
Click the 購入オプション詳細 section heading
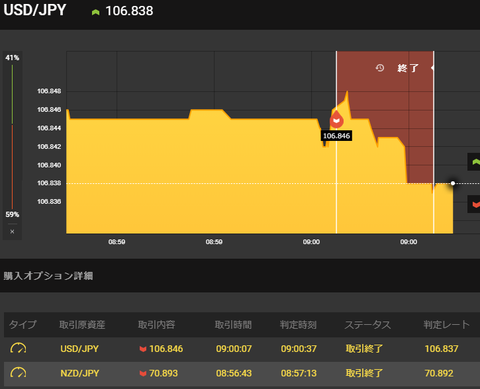(x=48, y=276)
